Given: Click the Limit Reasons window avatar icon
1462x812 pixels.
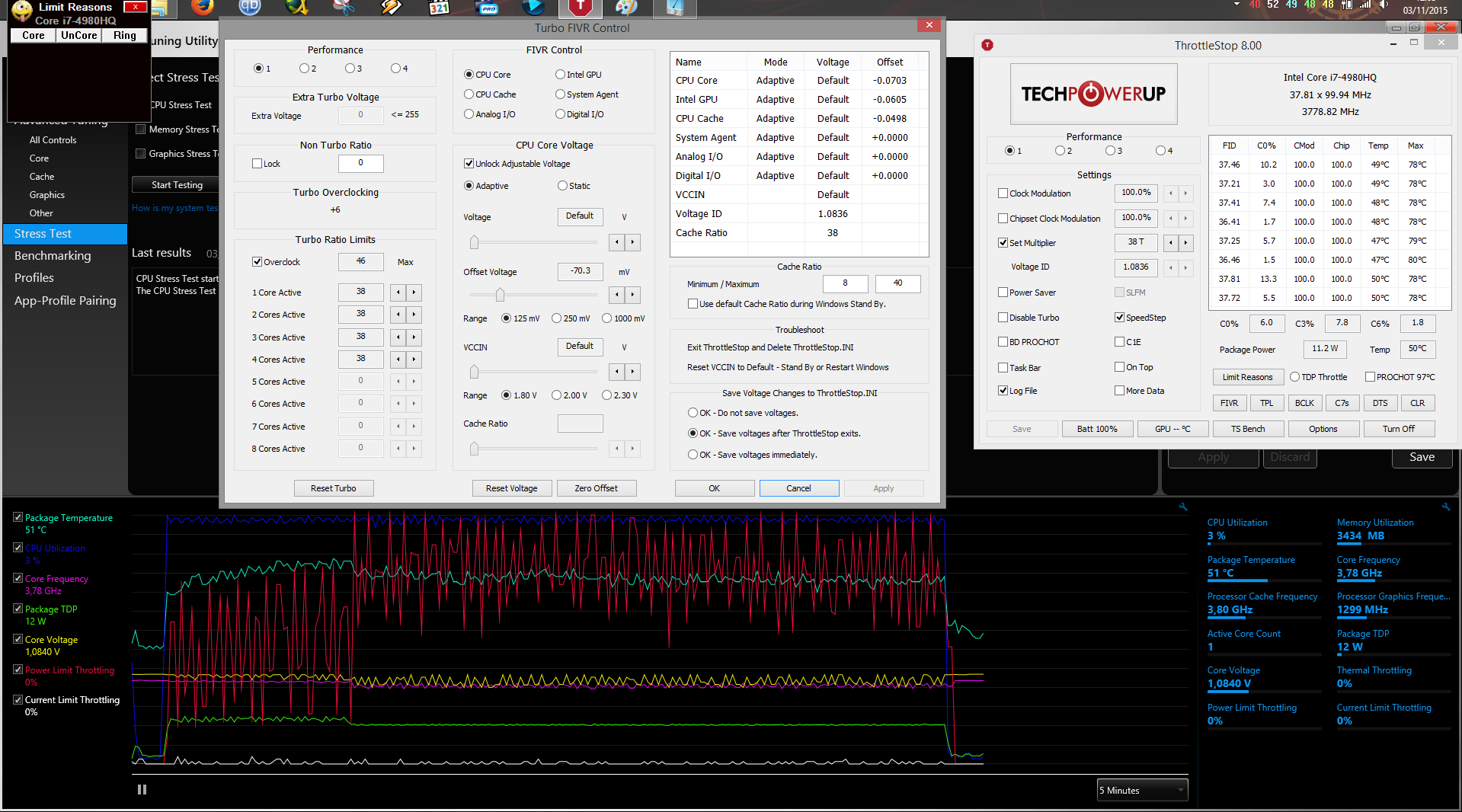Looking at the screenshot, I should [22, 10].
